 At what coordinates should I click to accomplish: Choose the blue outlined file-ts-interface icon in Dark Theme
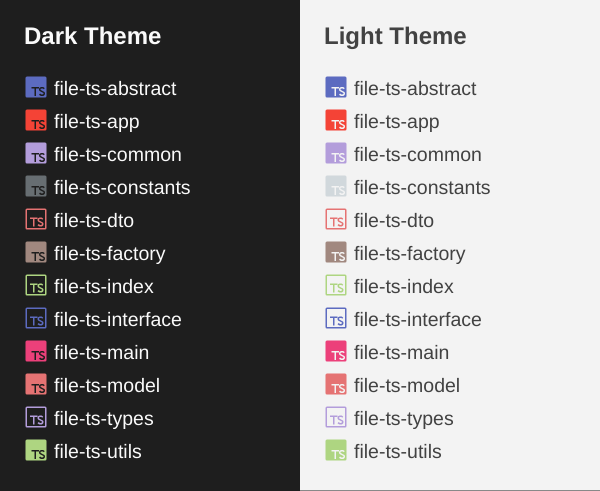point(36,318)
